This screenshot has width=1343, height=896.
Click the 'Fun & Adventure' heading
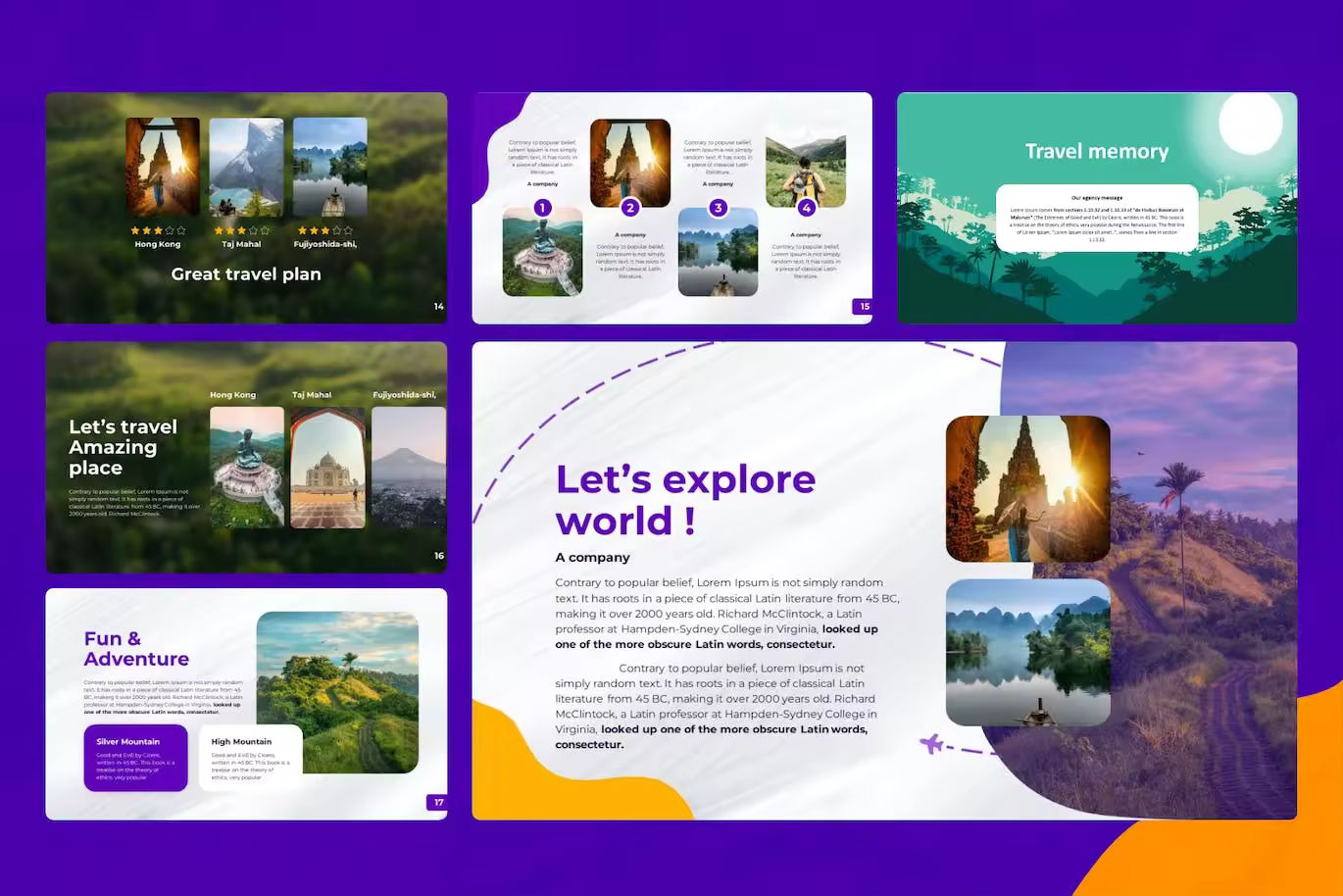pos(136,649)
